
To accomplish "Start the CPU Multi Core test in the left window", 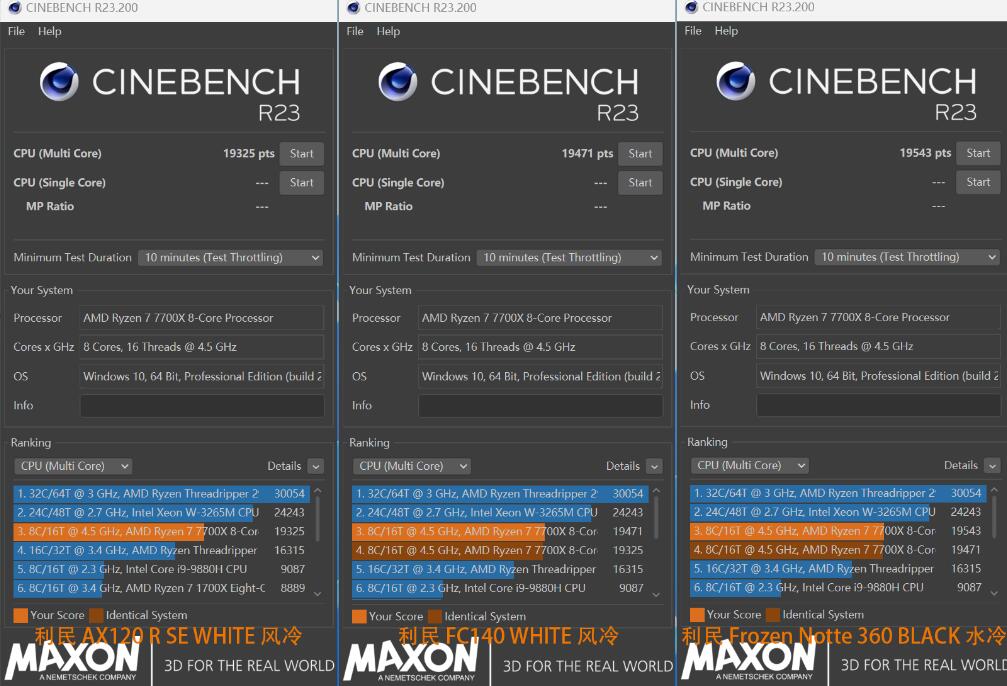I will [x=302, y=154].
